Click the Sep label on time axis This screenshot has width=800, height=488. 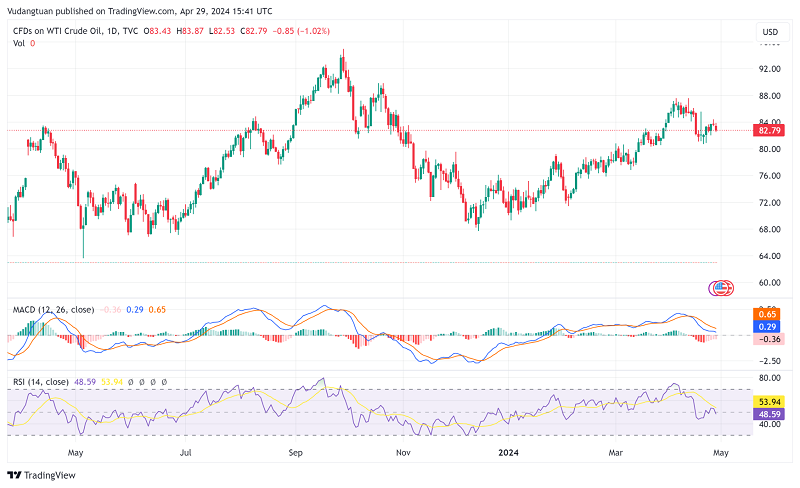point(296,452)
